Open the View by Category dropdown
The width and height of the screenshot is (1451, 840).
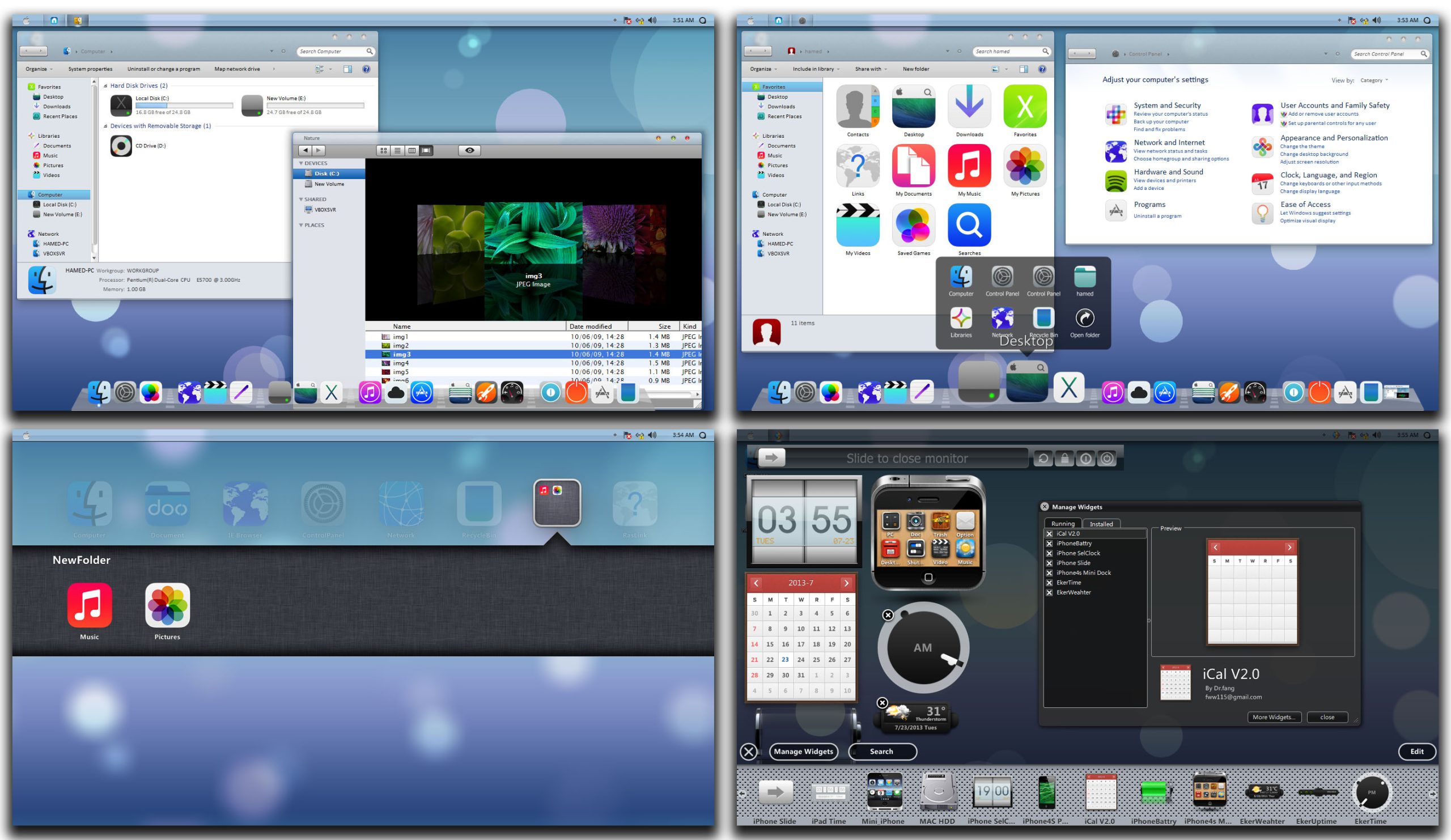pyautogui.click(x=1374, y=80)
